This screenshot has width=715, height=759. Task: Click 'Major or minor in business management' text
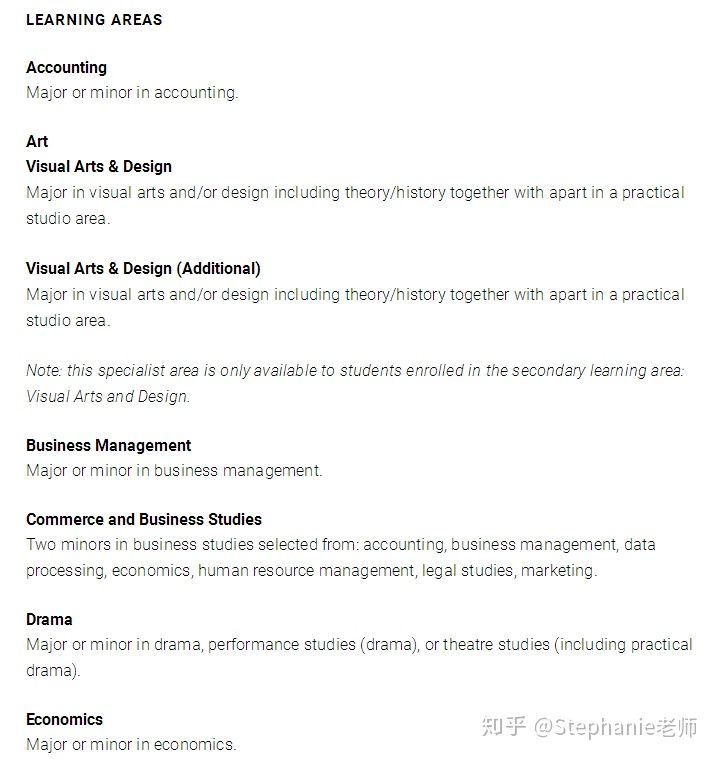pyautogui.click(x=174, y=471)
